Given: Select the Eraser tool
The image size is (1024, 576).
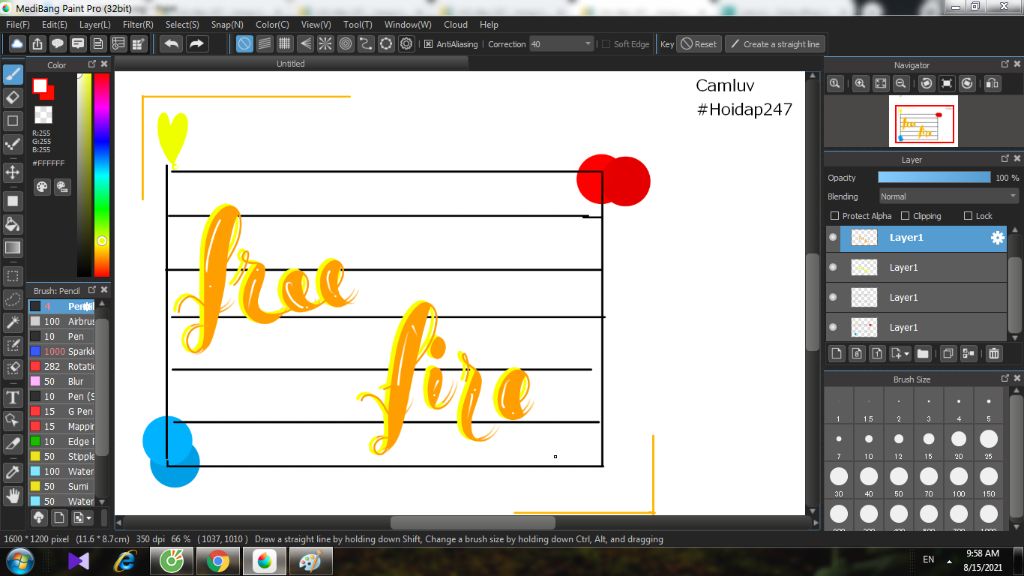Looking at the screenshot, I should click(12, 98).
